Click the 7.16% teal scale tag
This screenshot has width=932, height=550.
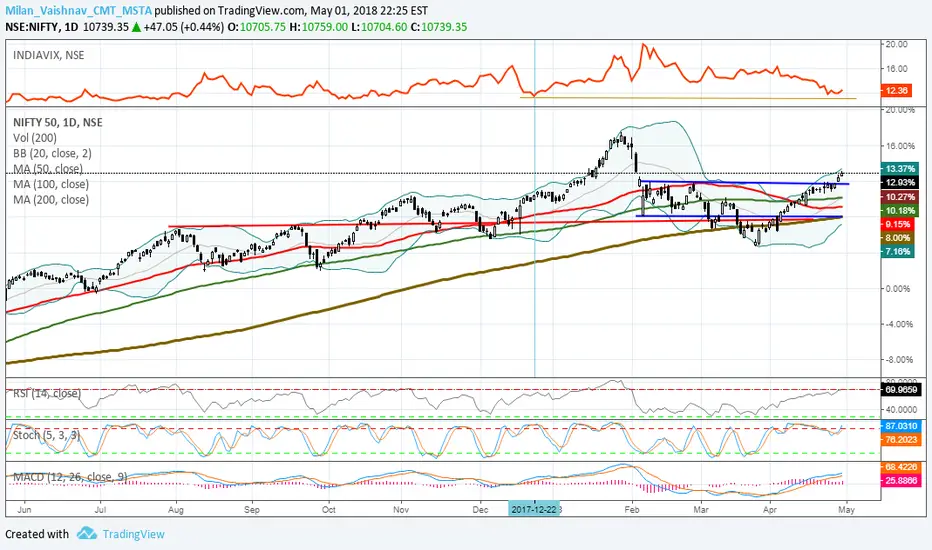click(x=898, y=252)
